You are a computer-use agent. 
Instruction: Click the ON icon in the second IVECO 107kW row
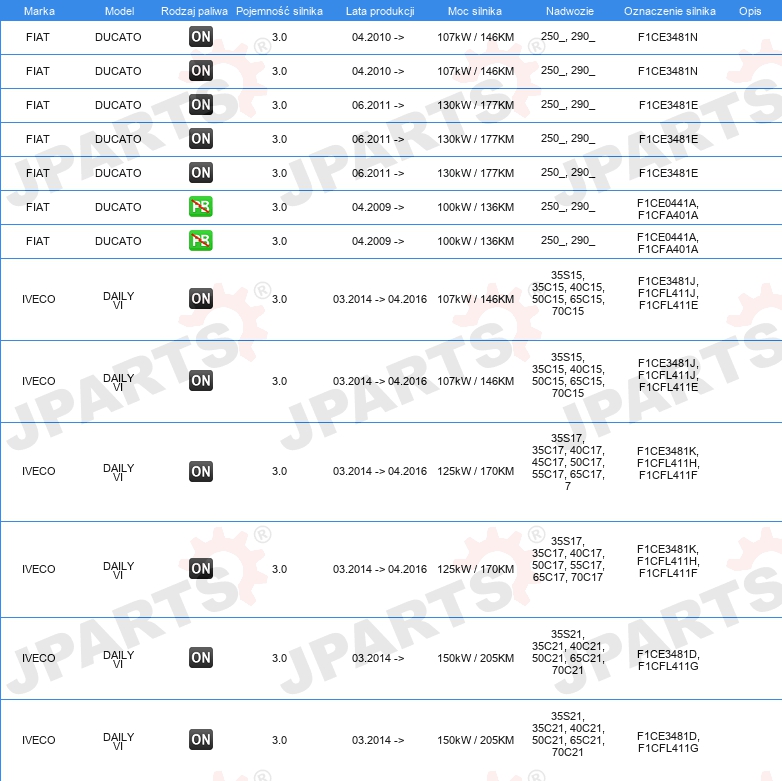200,381
